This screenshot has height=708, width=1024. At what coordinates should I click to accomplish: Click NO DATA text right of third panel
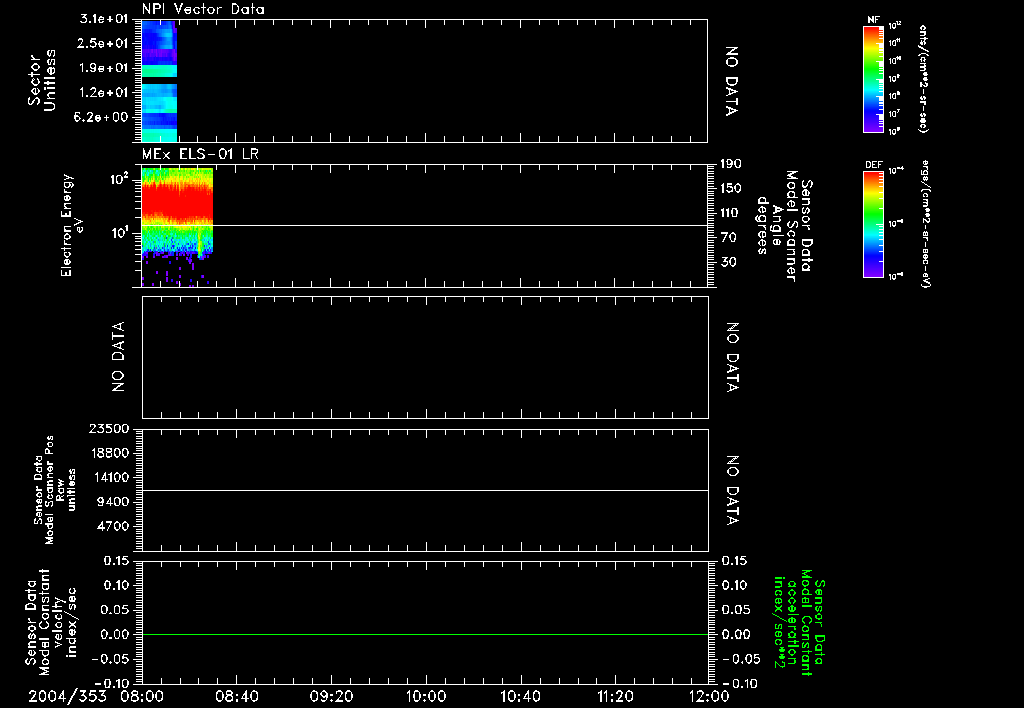(732, 357)
